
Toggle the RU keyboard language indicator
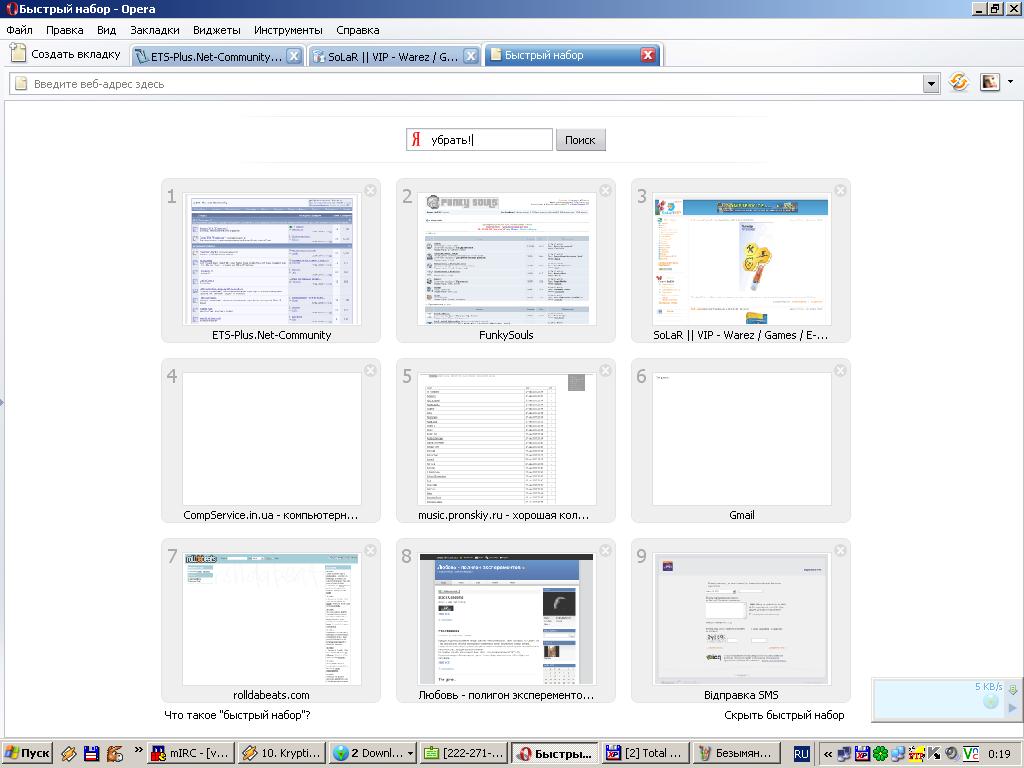pyautogui.click(x=801, y=753)
